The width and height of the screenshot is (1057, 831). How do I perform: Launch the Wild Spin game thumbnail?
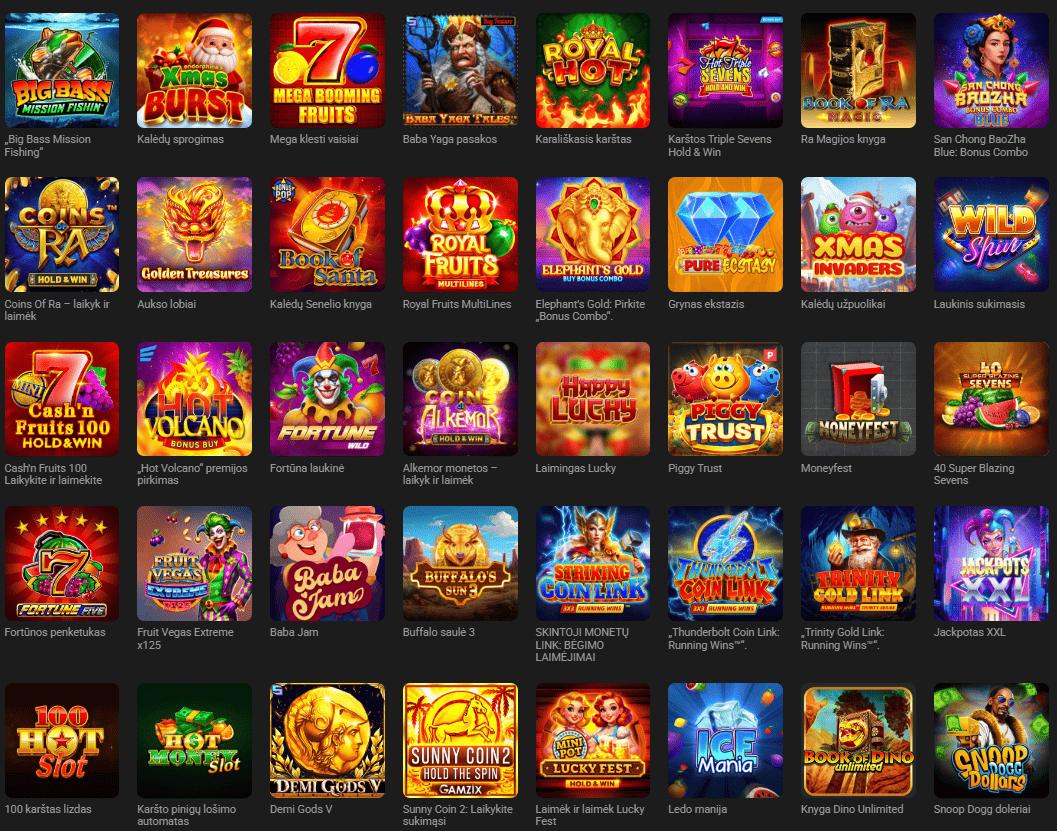tap(991, 235)
